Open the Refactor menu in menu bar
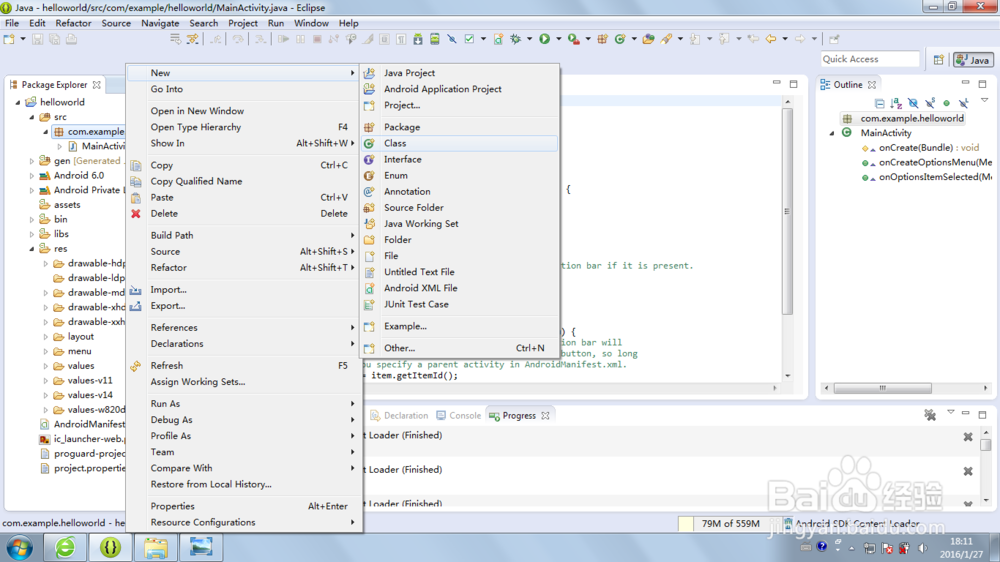Viewport: 1000px width, 562px height. coord(73,23)
